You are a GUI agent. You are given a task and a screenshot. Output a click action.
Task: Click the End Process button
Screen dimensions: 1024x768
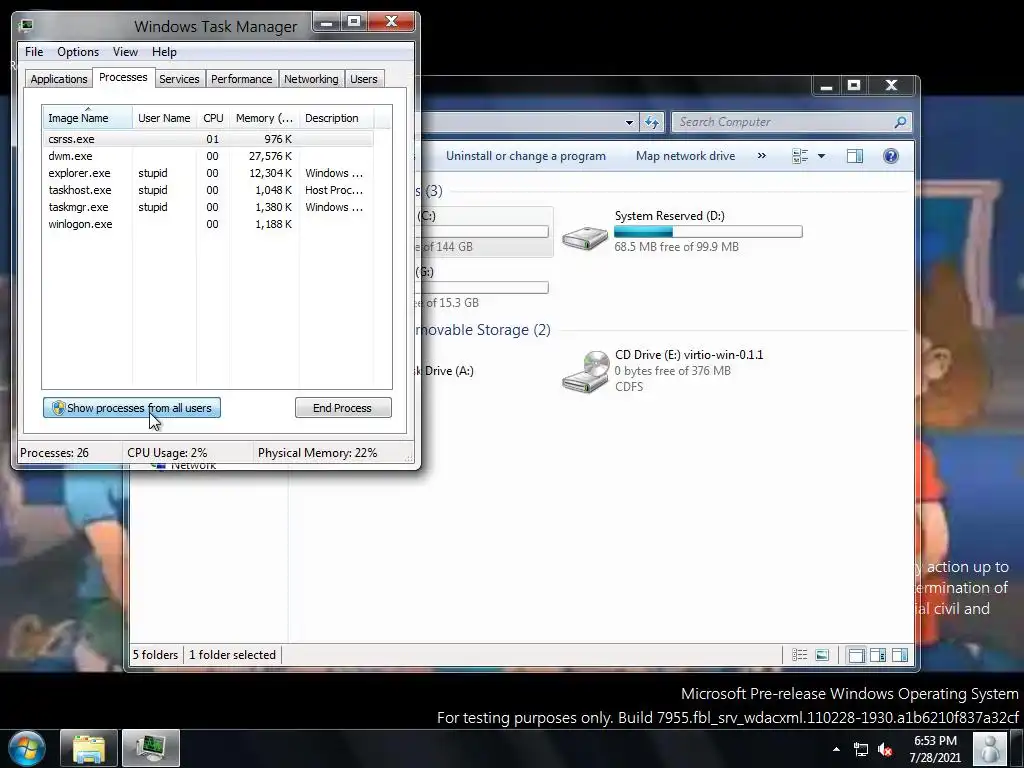[343, 408]
